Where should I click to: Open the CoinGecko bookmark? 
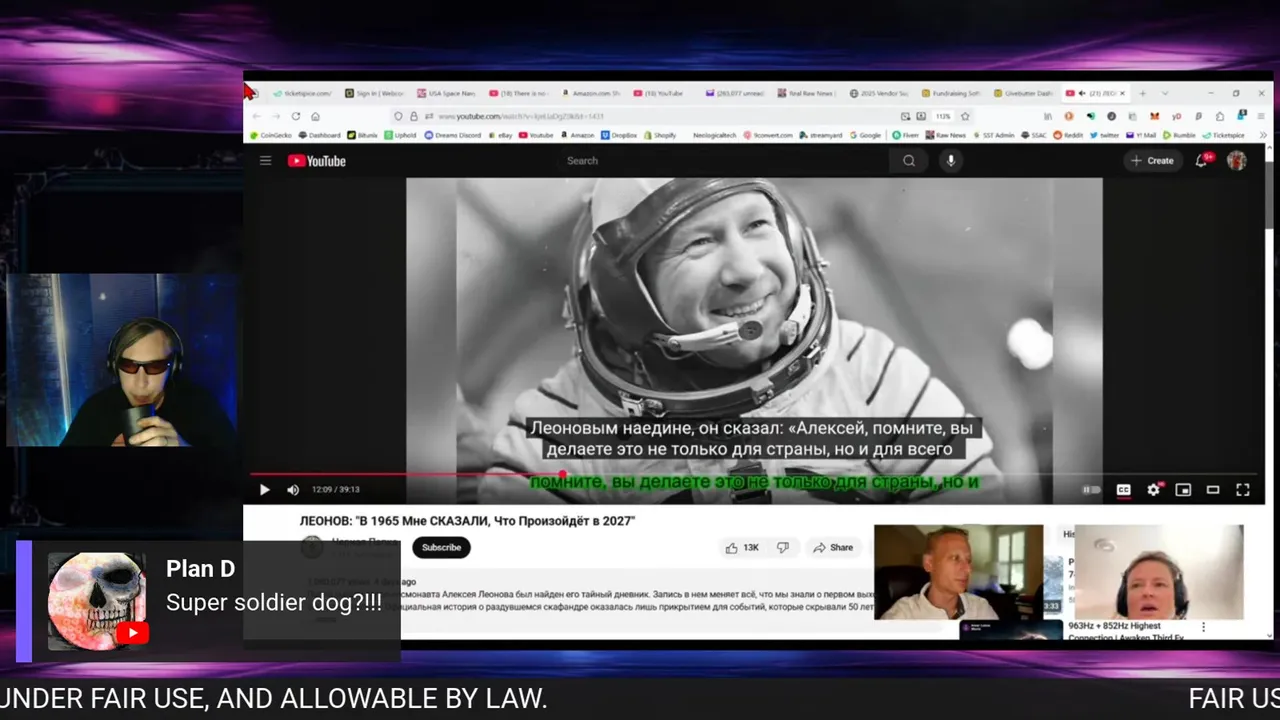point(270,135)
